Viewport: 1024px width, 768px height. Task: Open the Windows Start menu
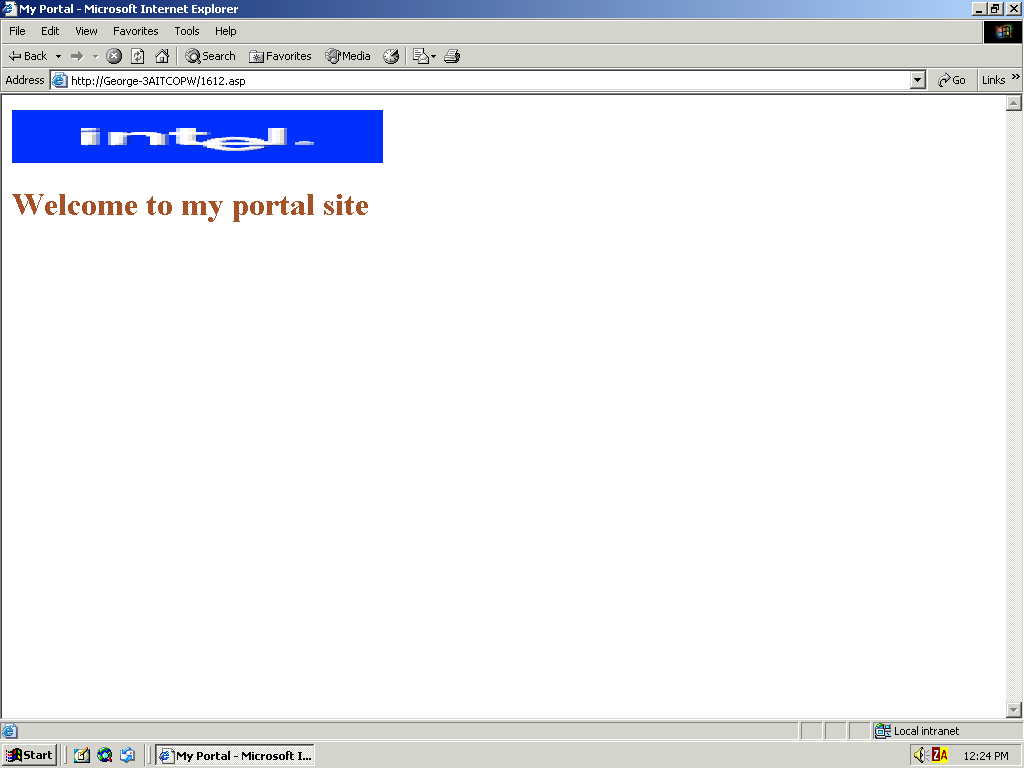point(29,756)
